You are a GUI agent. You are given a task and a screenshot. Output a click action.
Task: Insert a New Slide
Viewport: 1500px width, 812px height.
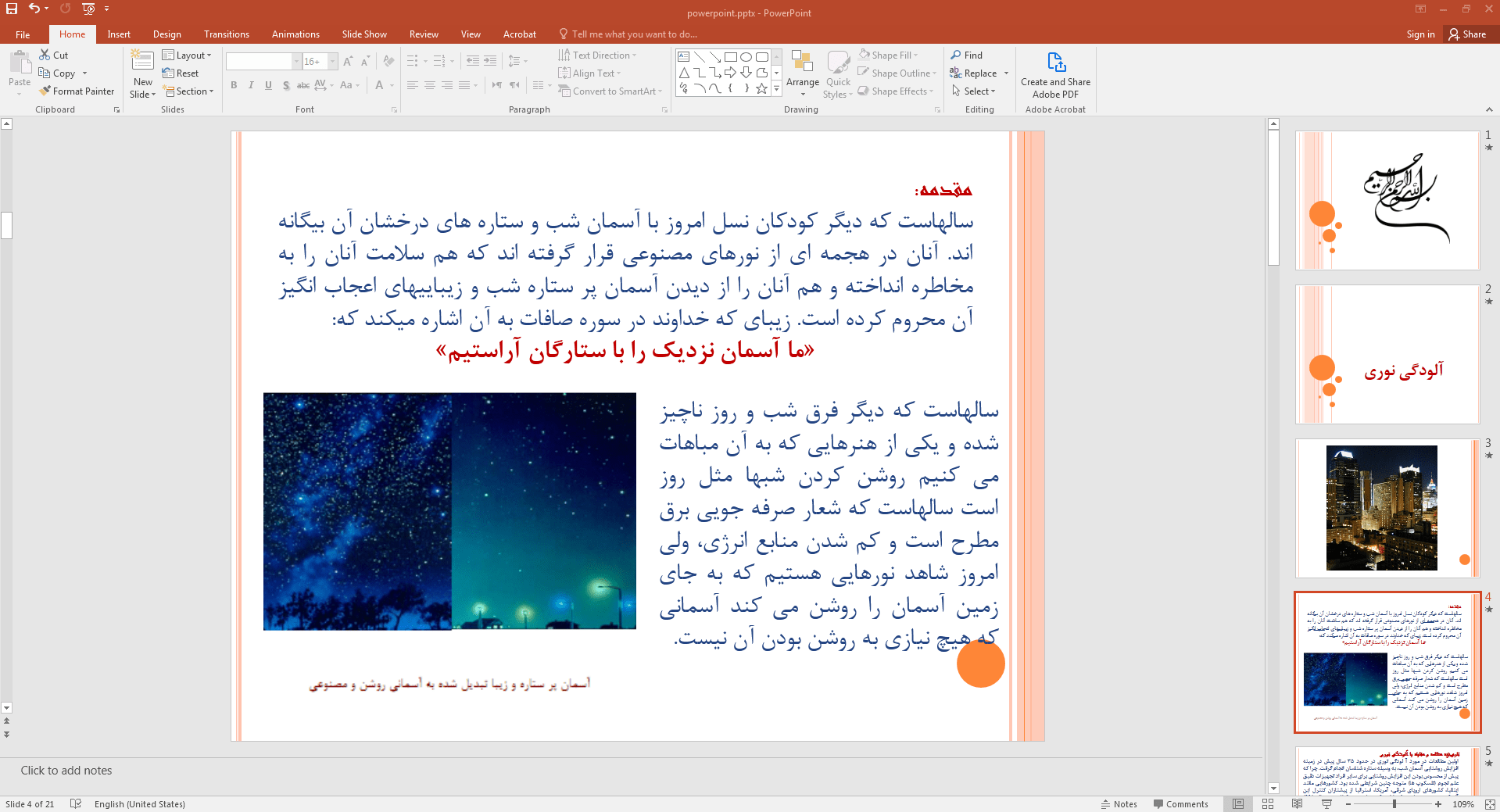(x=143, y=73)
